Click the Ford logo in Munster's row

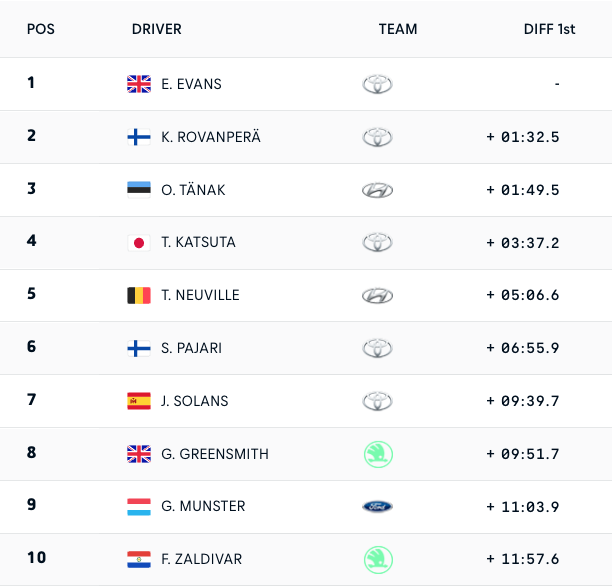377,507
